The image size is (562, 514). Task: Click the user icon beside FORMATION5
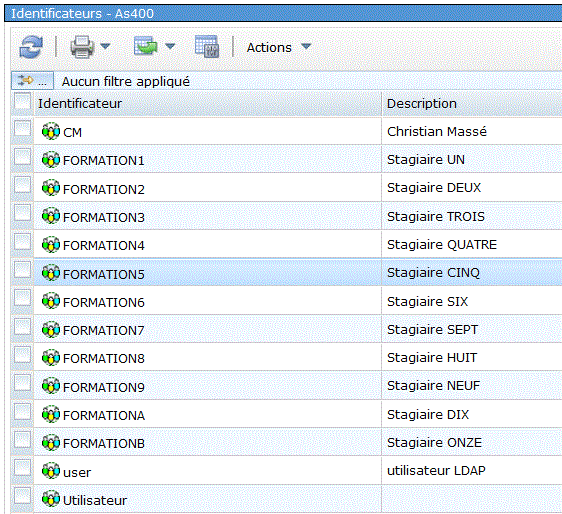[x=51, y=273]
